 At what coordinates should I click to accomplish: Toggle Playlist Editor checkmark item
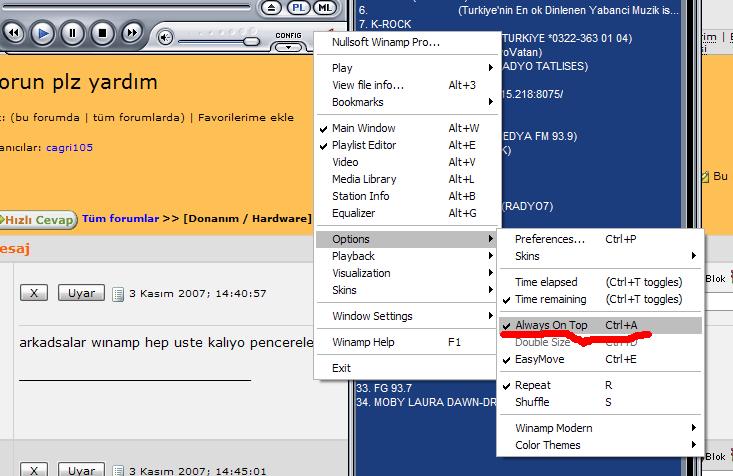pos(407,145)
